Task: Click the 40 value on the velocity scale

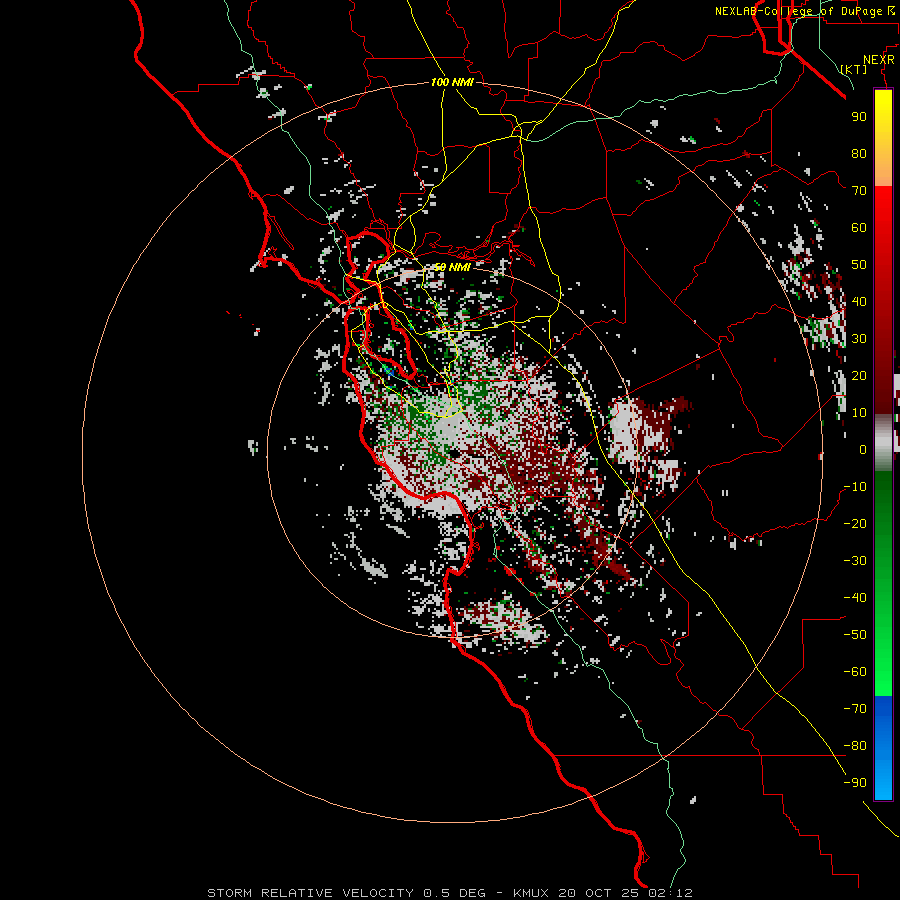Action: click(x=859, y=302)
